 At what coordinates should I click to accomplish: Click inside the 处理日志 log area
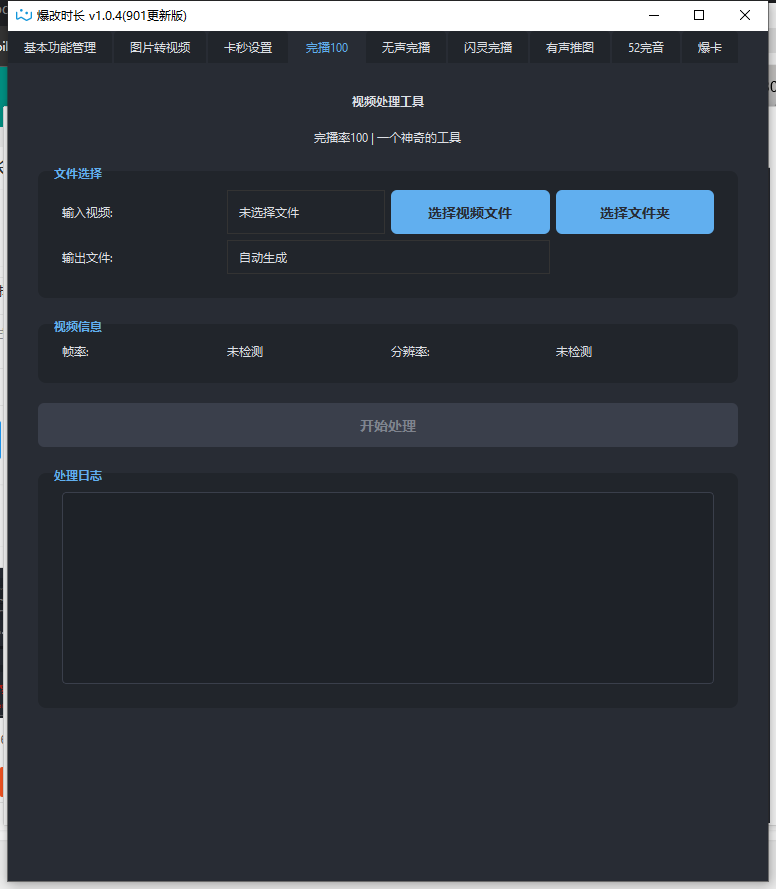388,588
